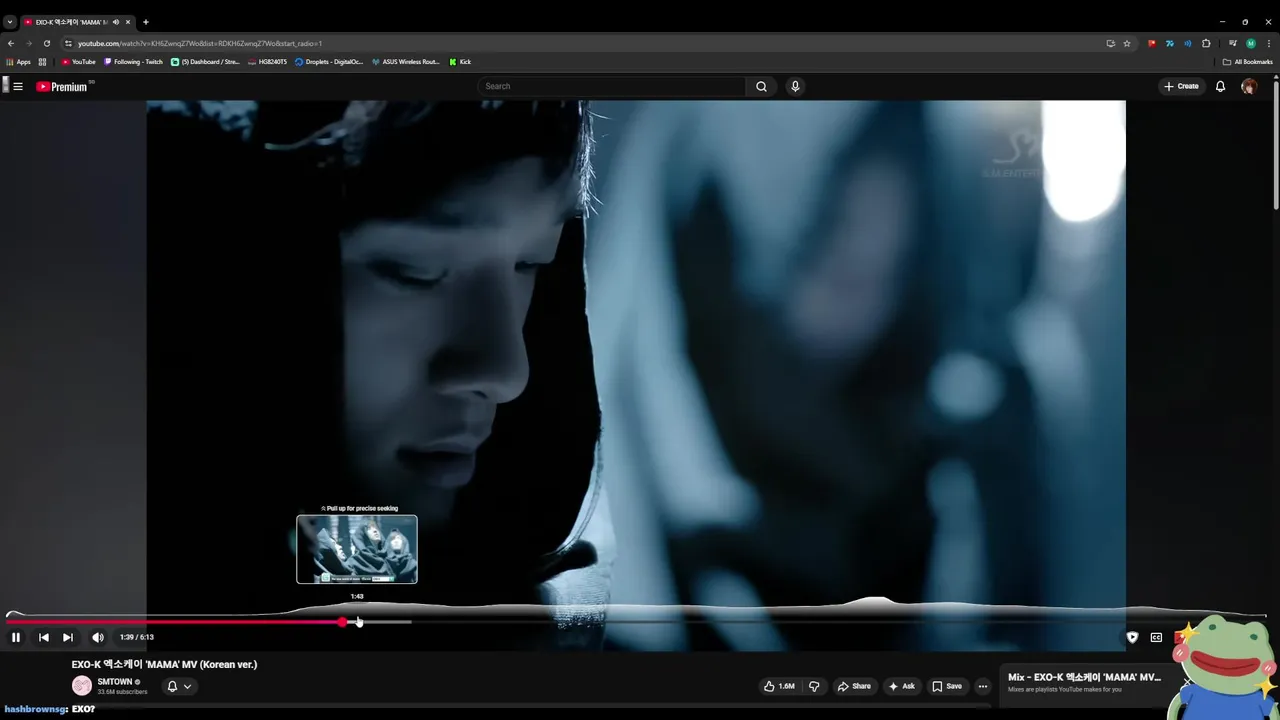Image resolution: width=1280 pixels, height=720 pixels.
Task: Focus the YouTube Search field
Action: click(x=612, y=86)
